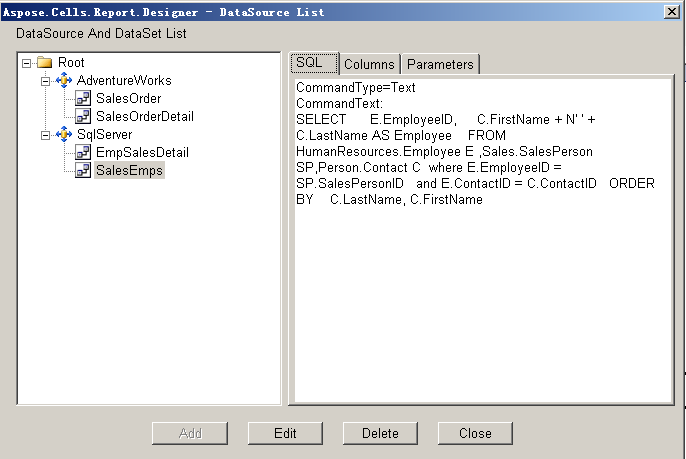The height and width of the screenshot is (459, 686).
Task: Click the AdventureWorks datasource icon
Action: coord(64,81)
